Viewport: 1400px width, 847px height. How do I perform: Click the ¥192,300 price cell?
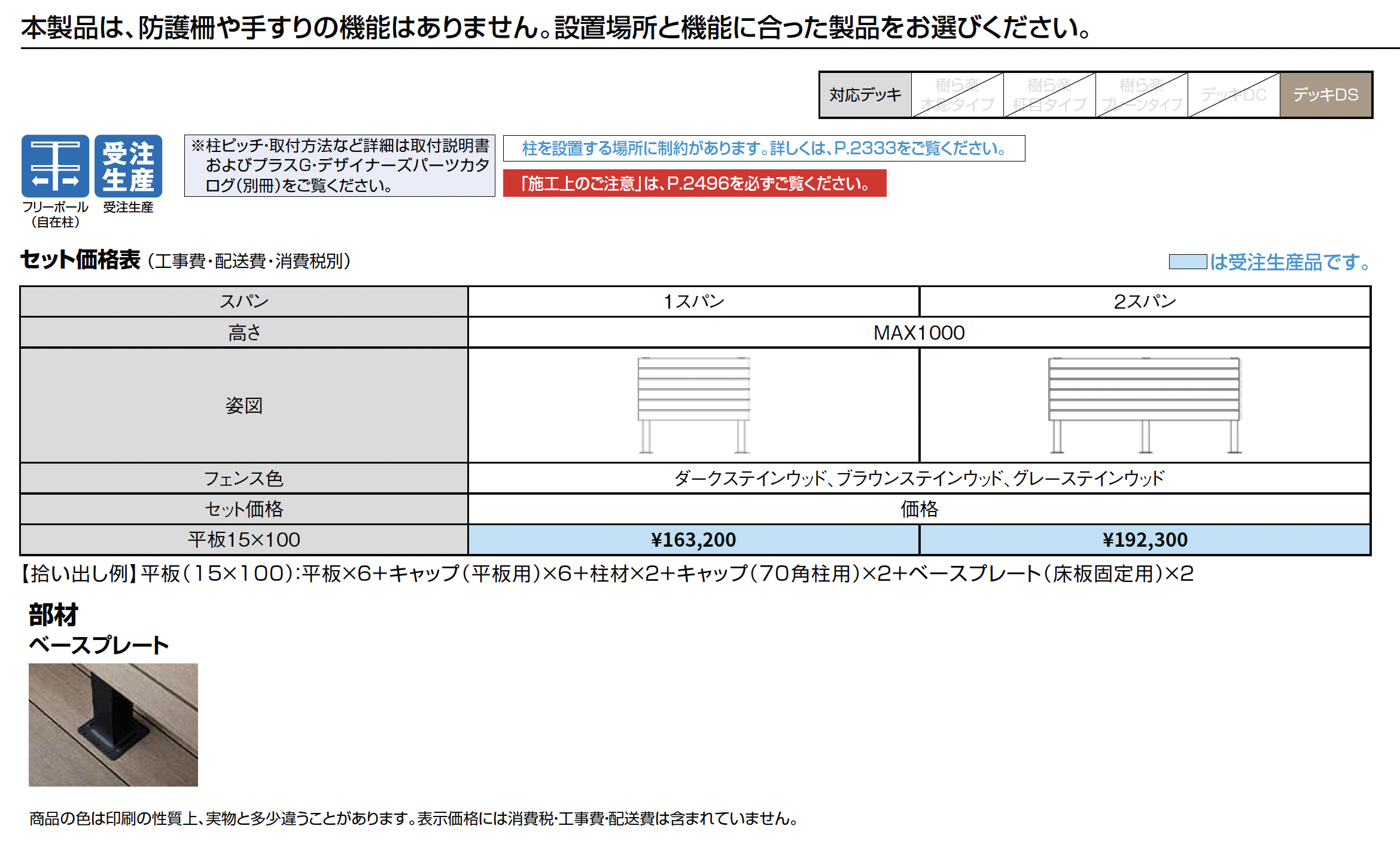tap(1145, 540)
